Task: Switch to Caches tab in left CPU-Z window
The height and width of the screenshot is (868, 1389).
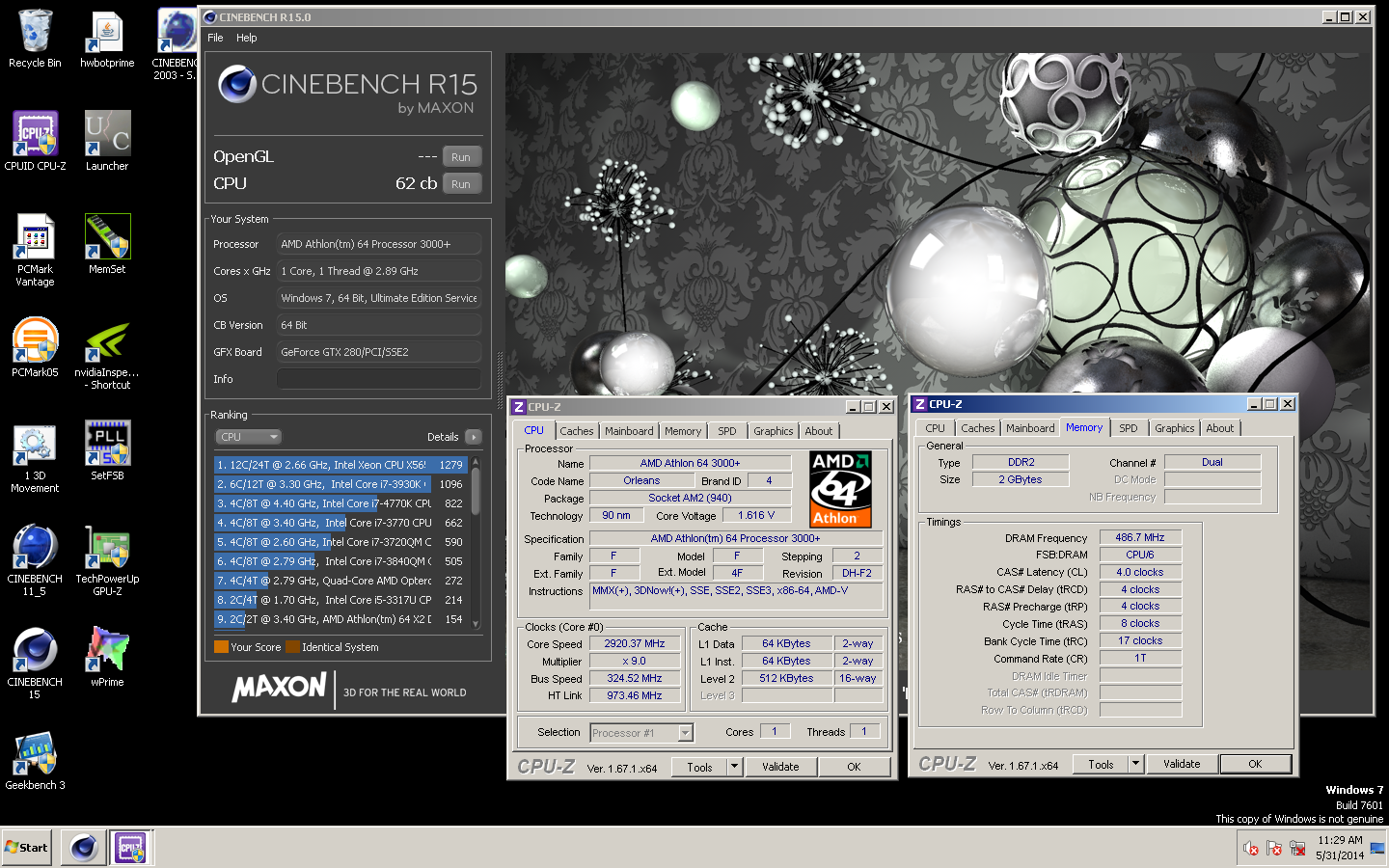Action: pos(577,431)
